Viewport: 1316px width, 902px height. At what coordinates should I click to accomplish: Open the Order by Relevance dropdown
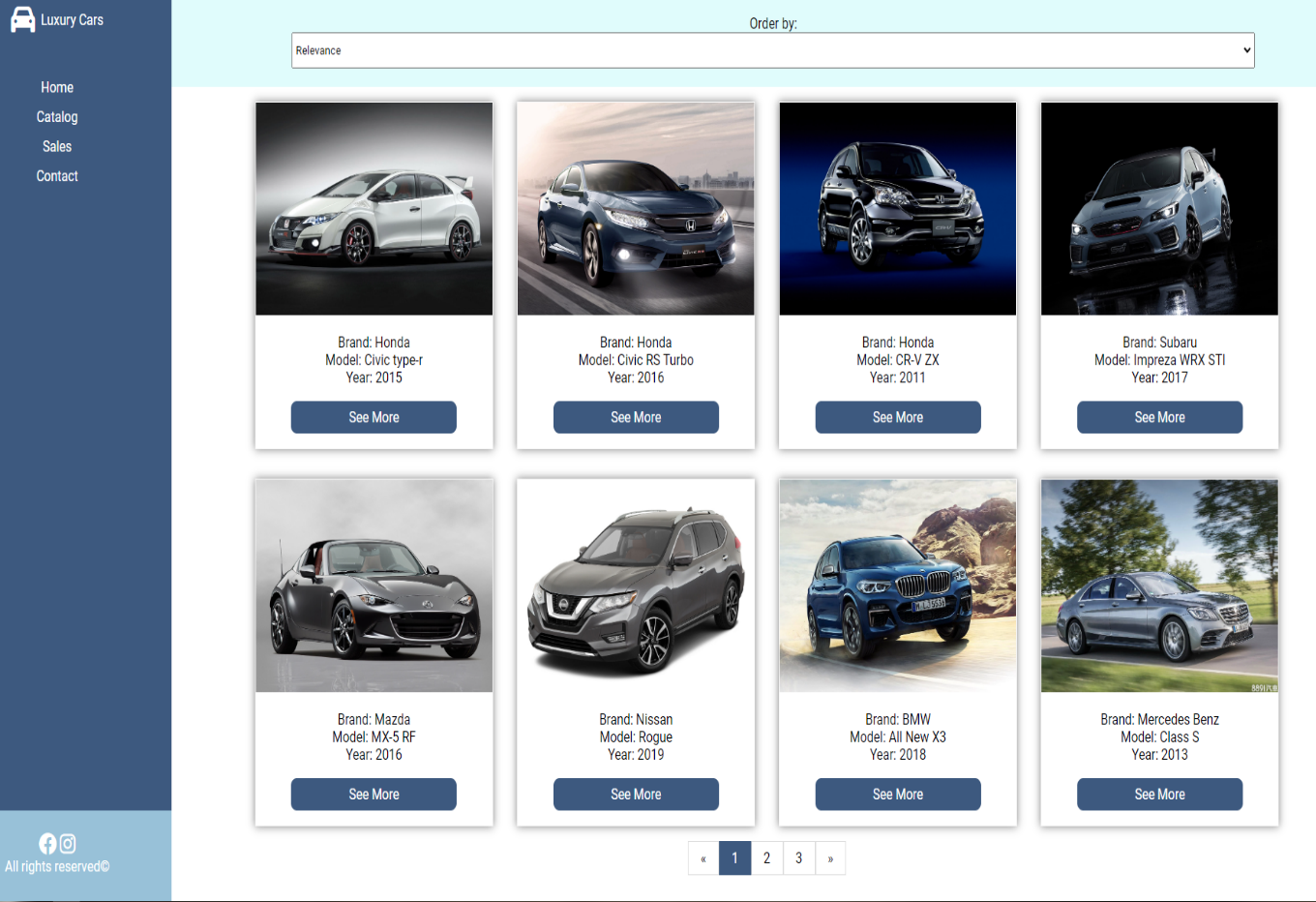773,50
